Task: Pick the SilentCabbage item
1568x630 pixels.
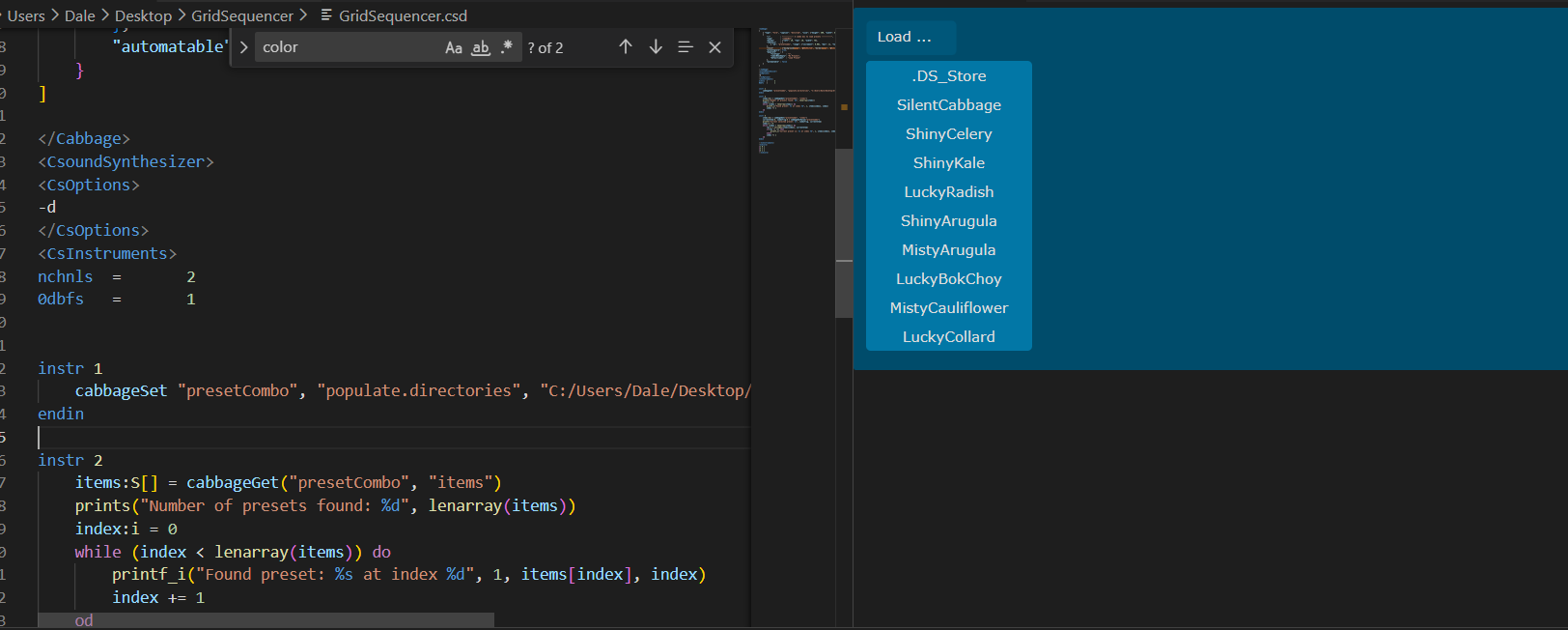Action: [948, 105]
